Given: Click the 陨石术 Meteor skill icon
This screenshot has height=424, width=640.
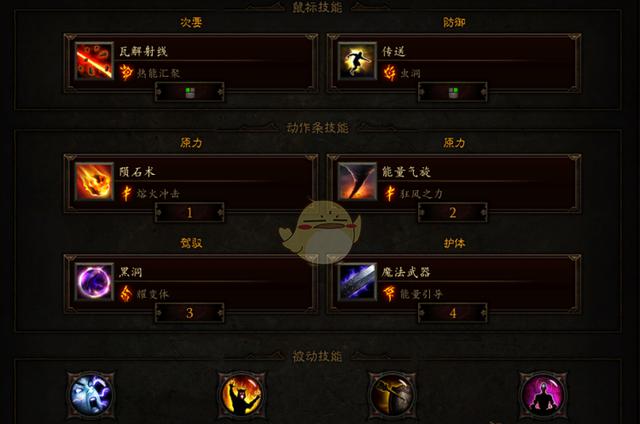Looking at the screenshot, I should (94, 182).
